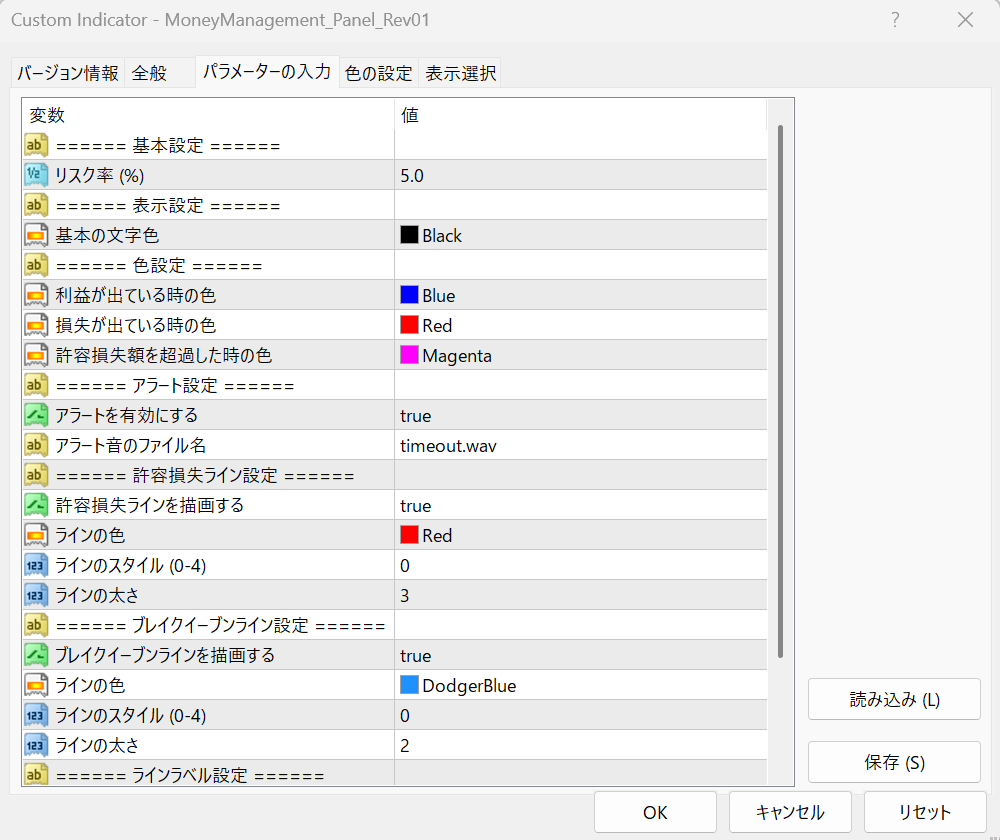Click the Blue swatch for 利益が出ている時の色

pos(409,295)
